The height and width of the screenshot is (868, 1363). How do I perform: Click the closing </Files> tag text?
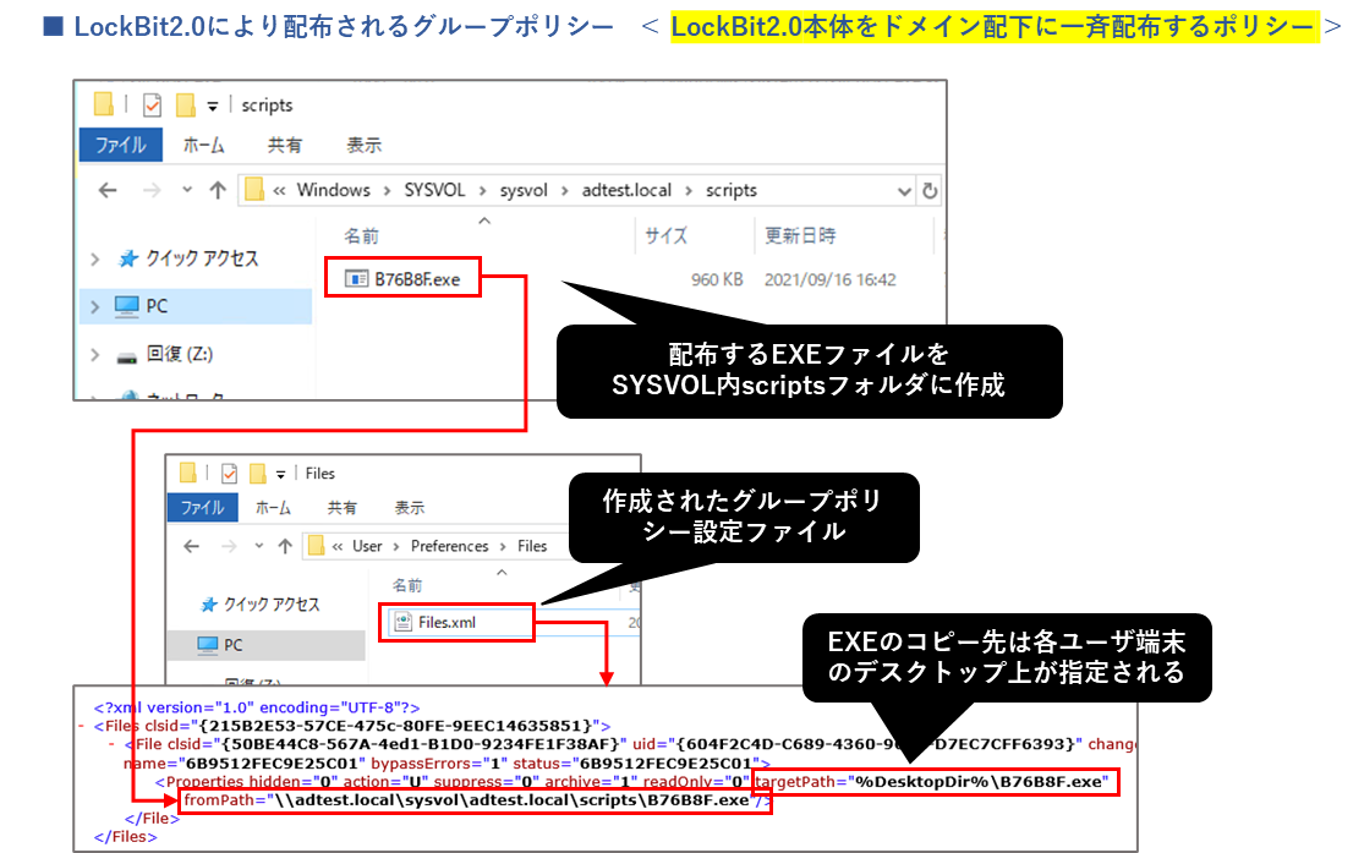(x=125, y=836)
